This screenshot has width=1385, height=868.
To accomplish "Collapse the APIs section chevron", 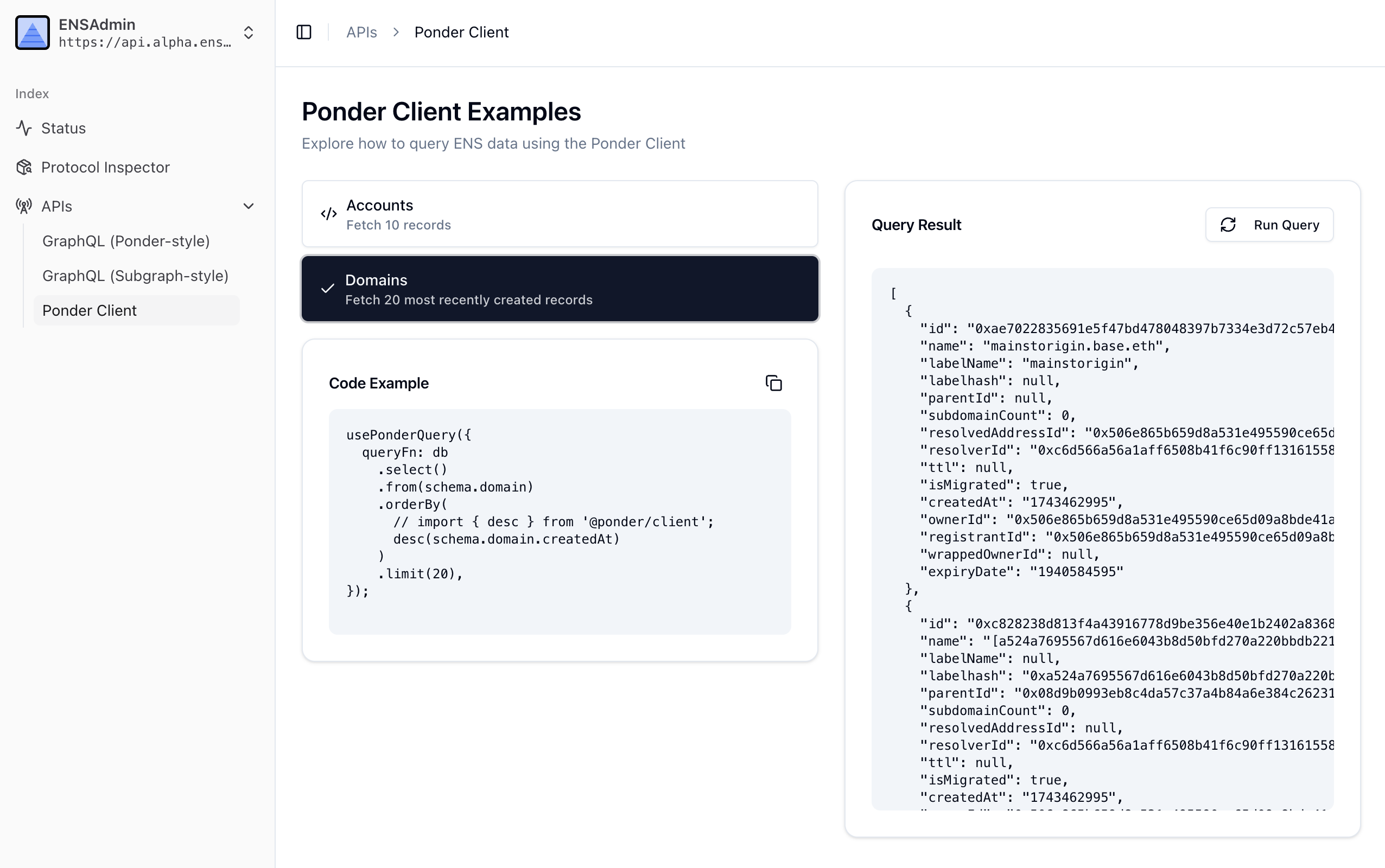I will click(x=249, y=206).
